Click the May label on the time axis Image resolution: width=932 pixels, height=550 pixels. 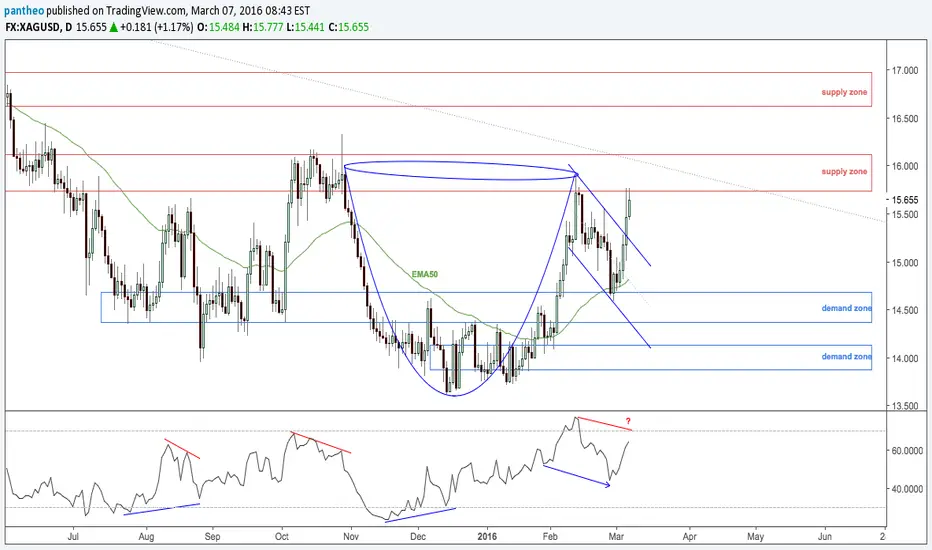coord(755,536)
